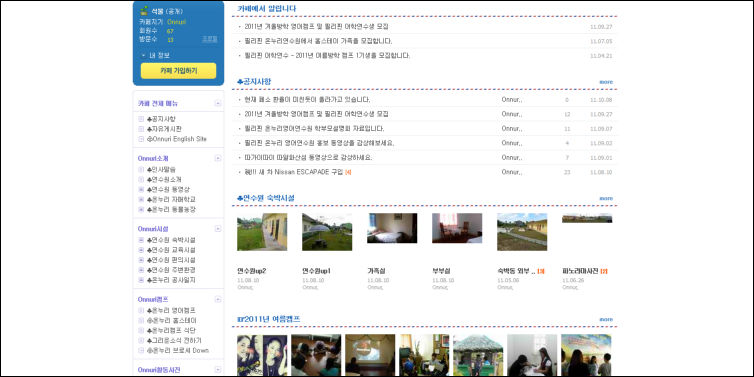Click the 카페에서 알립니다 heading
Screen dimensions: 754x377
tap(267, 8)
